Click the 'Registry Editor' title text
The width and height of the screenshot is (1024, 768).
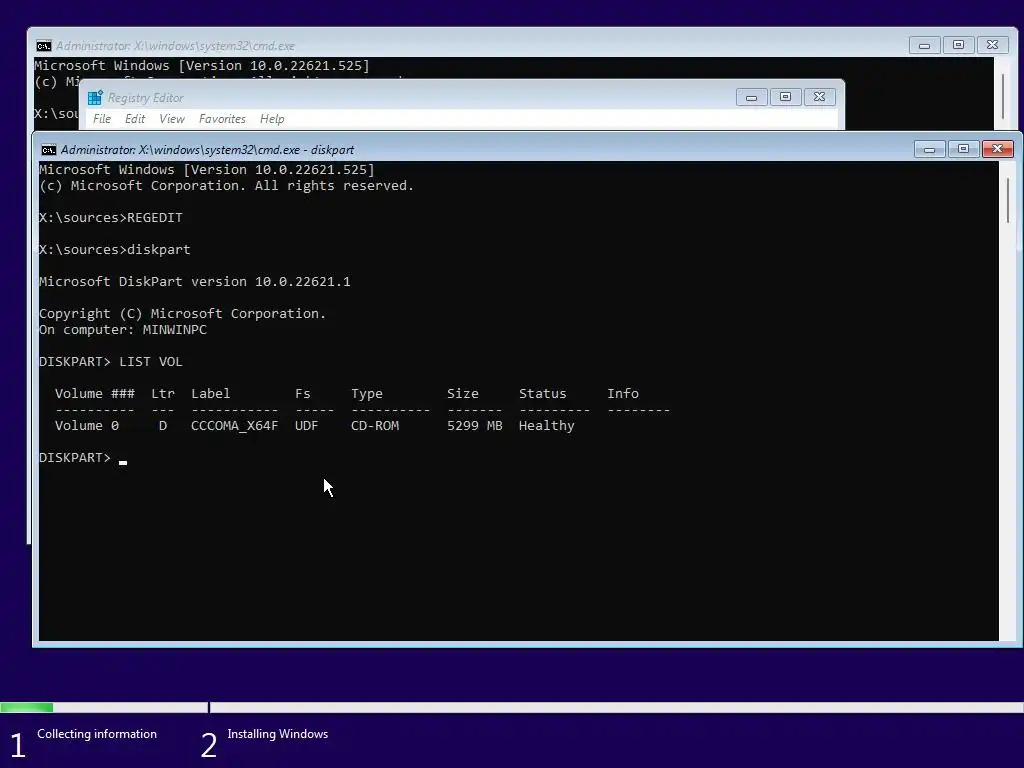click(146, 98)
